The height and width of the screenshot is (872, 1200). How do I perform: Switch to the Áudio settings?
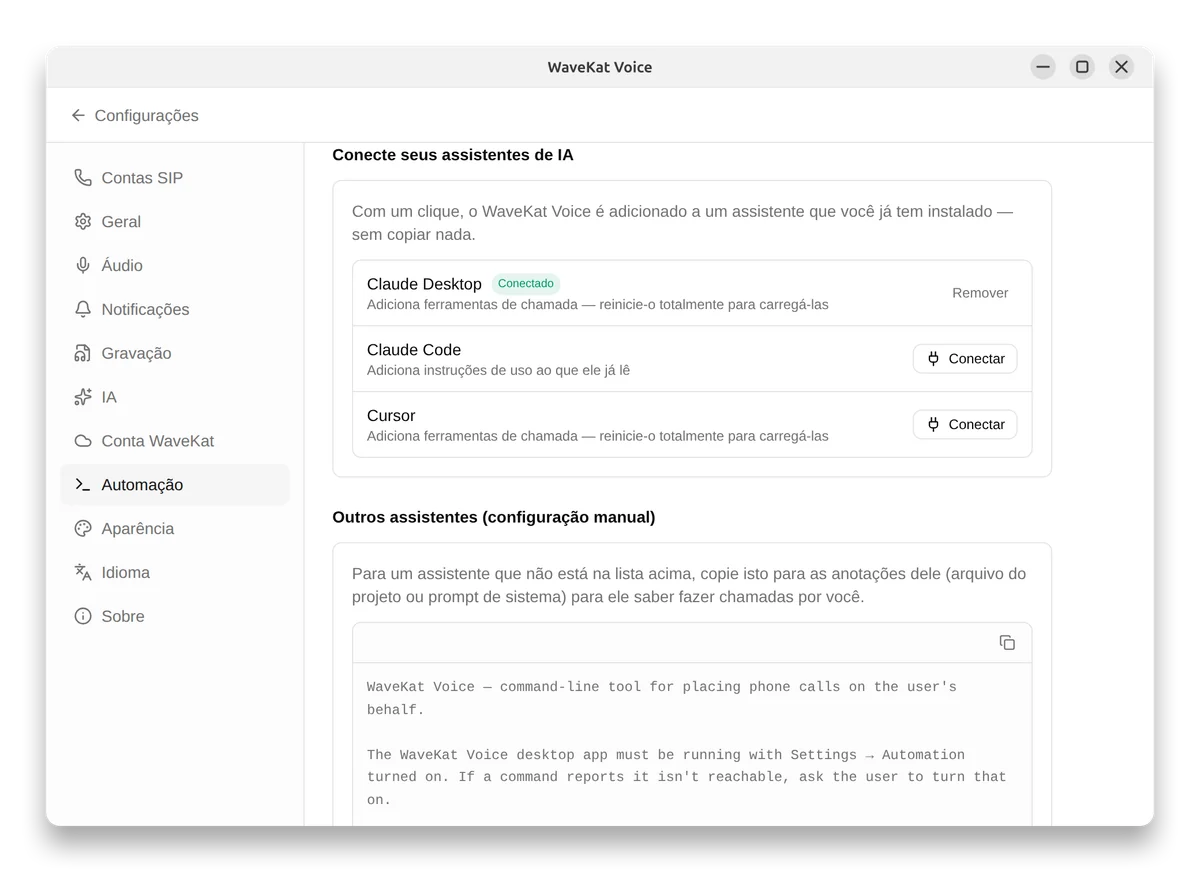175,266
